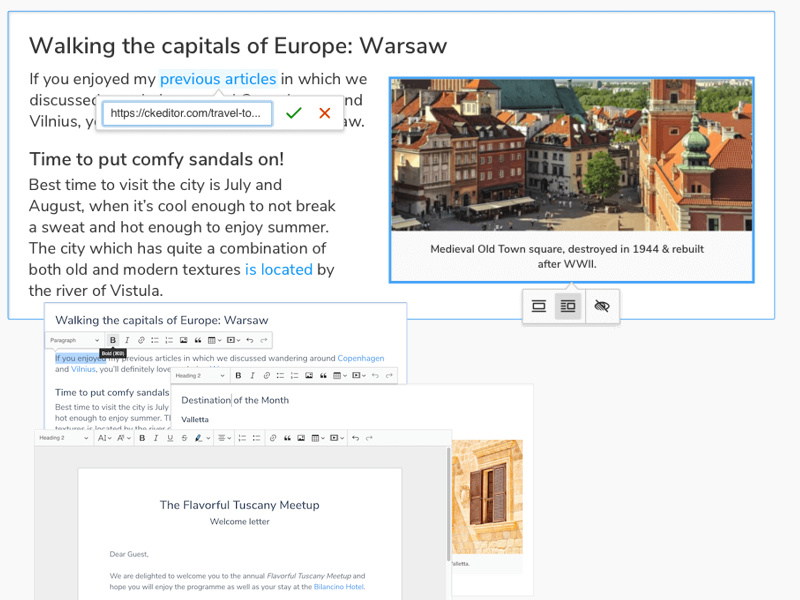
Task: Select the Valletta window photo
Action: coord(487,497)
